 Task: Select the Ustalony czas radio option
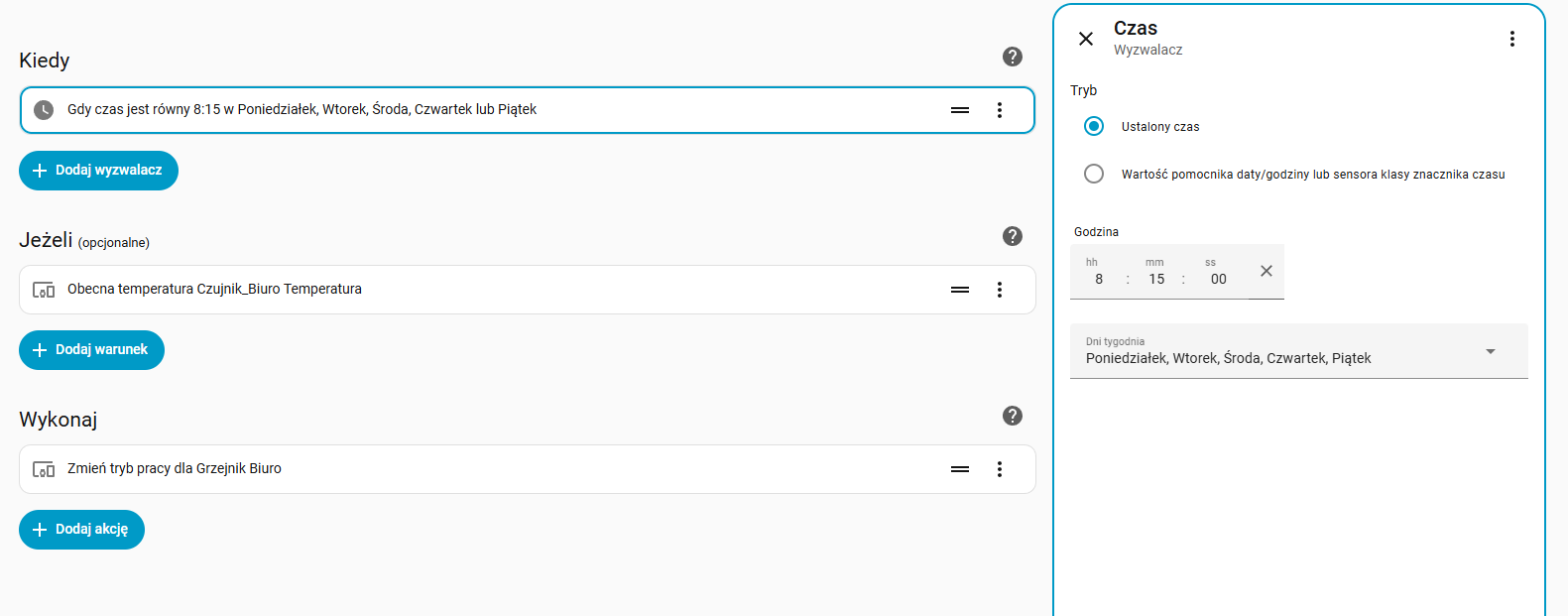coord(1094,126)
